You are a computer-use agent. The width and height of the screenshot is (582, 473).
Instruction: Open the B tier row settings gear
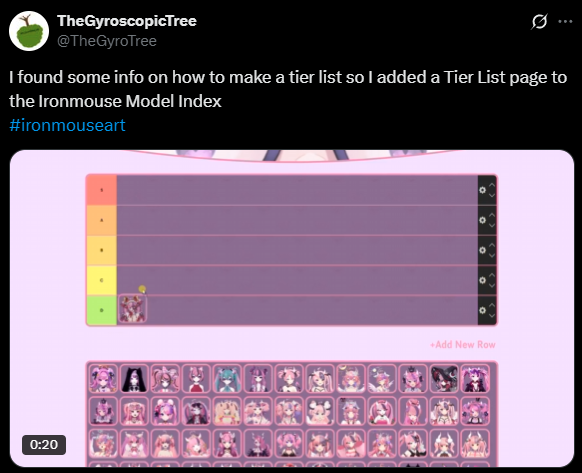coord(482,250)
